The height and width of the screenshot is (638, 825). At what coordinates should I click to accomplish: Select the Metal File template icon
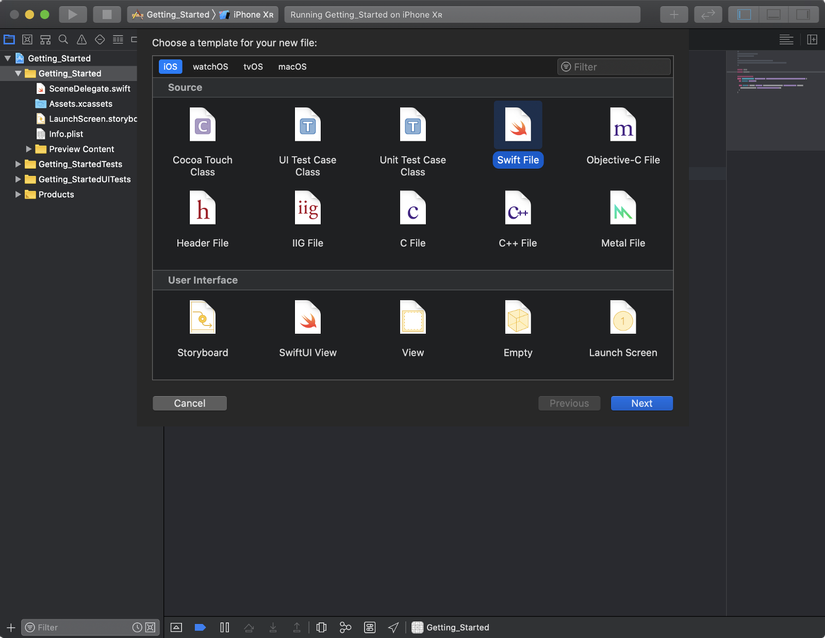[x=622, y=210]
